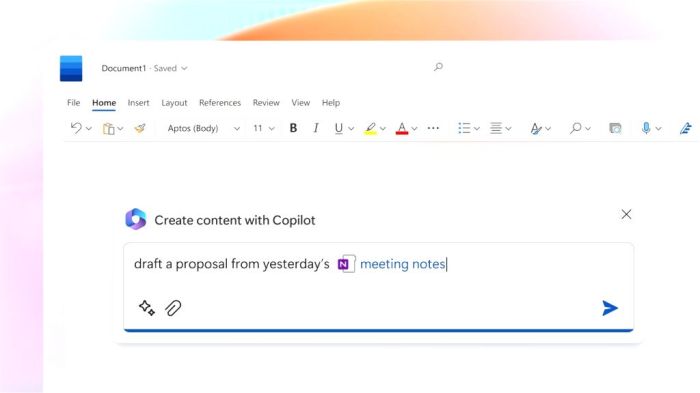Start Dictate with microphone icon
The width and height of the screenshot is (700, 393).
pos(646,128)
